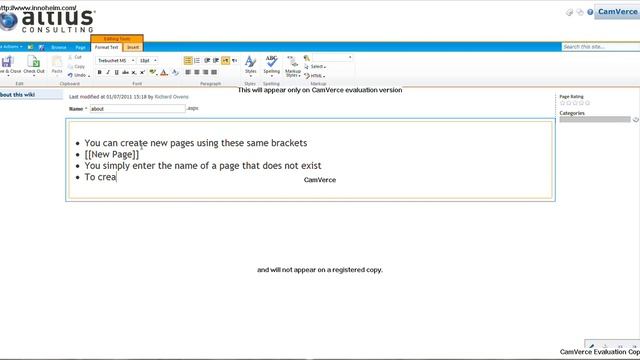Click the Editing Tools tab group header
The image size is (640, 360).
[117, 39]
